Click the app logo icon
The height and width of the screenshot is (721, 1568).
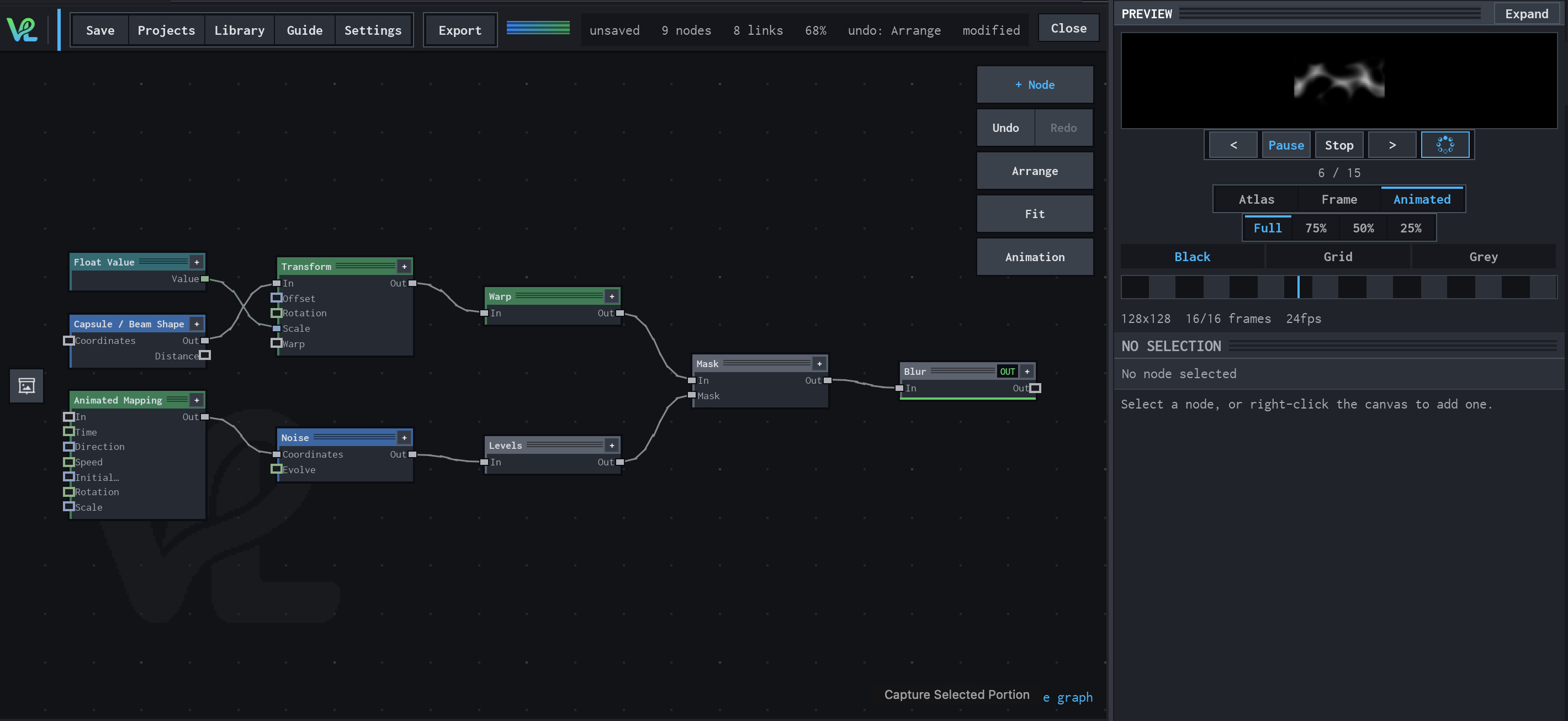tap(22, 29)
